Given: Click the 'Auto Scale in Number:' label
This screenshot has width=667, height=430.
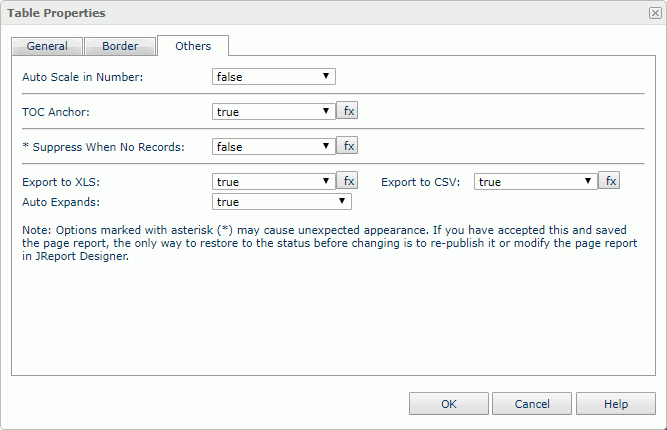Looking at the screenshot, I should pyautogui.click(x=83, y=77).
